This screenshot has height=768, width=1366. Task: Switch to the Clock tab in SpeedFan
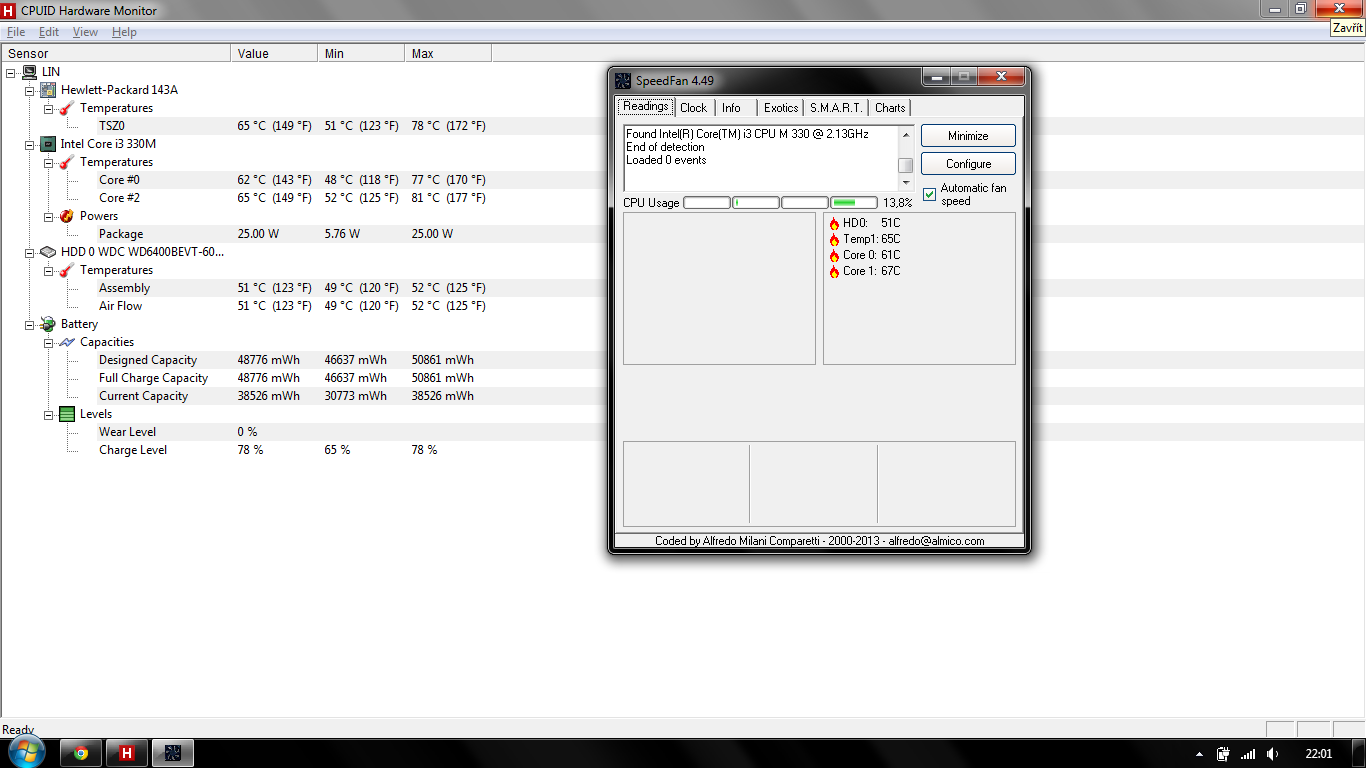(x=693, y=108)
